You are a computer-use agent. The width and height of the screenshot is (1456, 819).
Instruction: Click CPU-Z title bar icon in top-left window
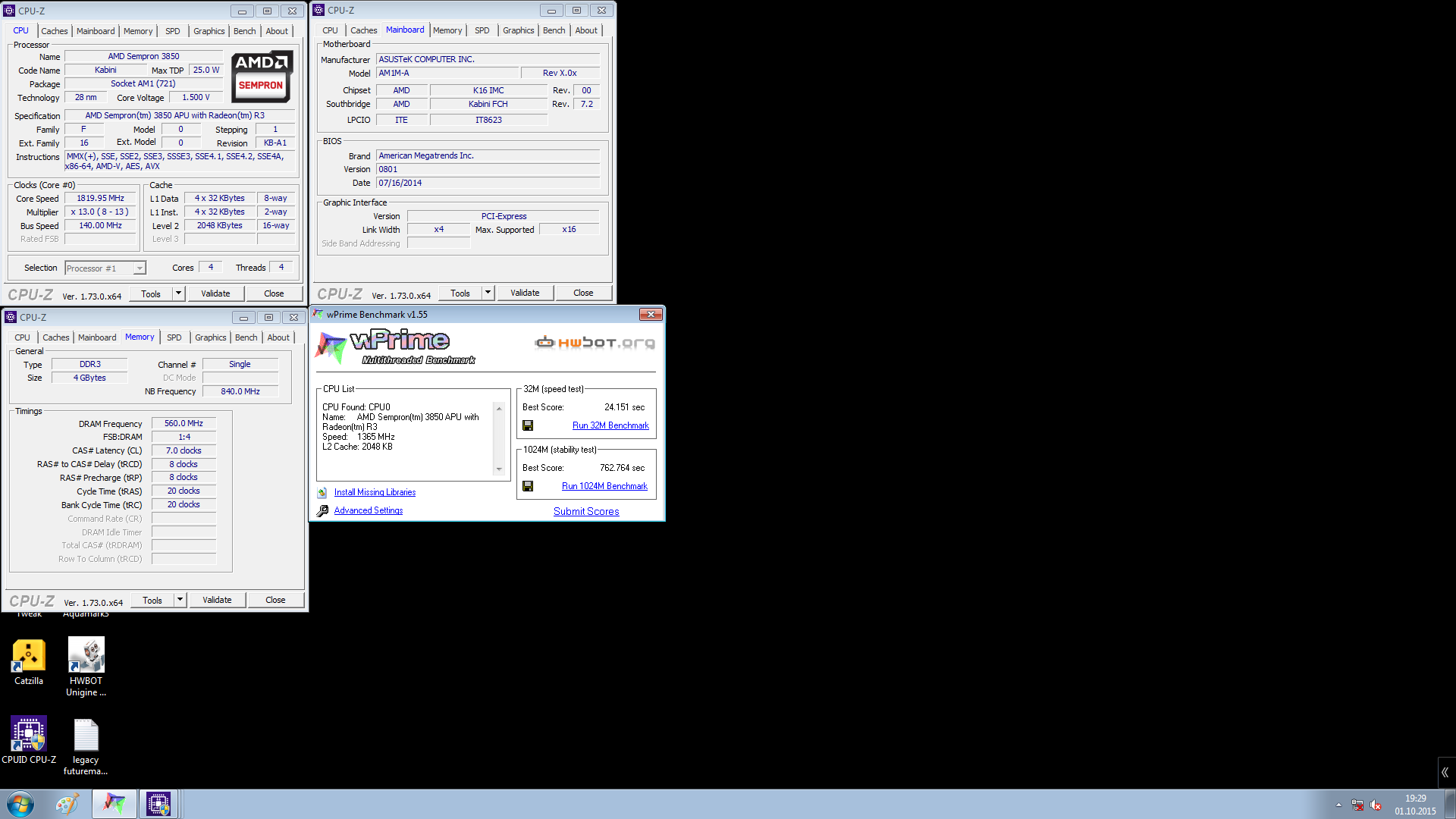coord(9,11)
